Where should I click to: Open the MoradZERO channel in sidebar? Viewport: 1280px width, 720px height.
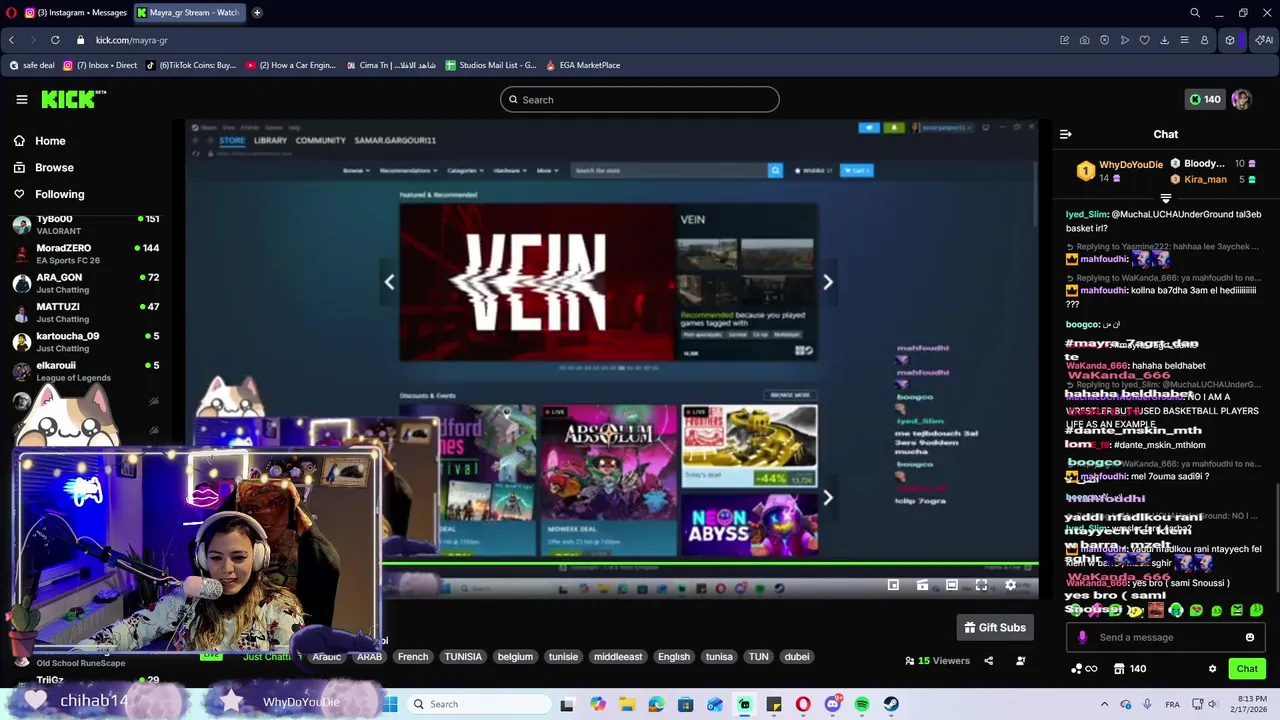(x=85, y=254)
